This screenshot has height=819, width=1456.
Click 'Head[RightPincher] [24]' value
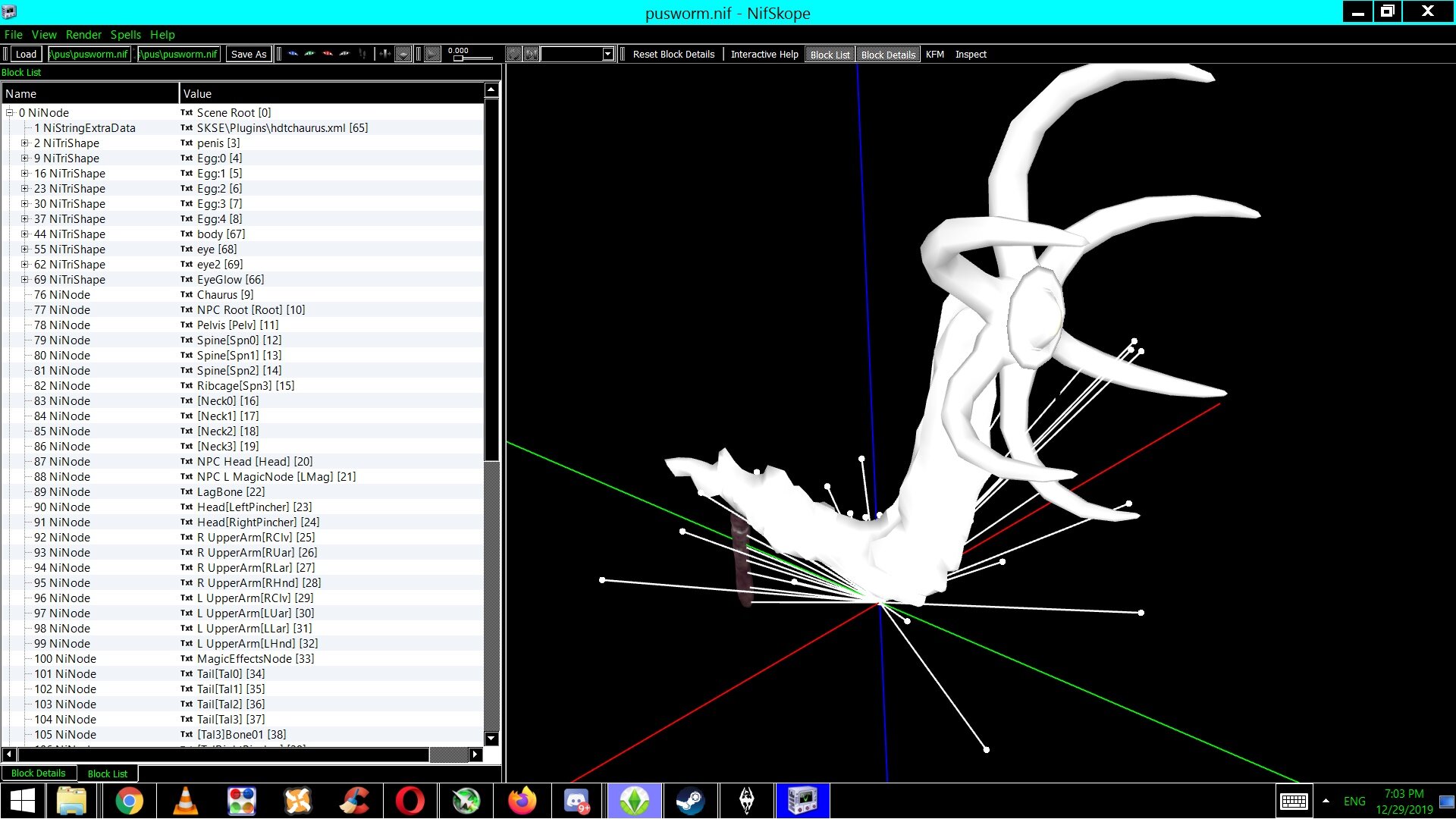pos(258,522)
